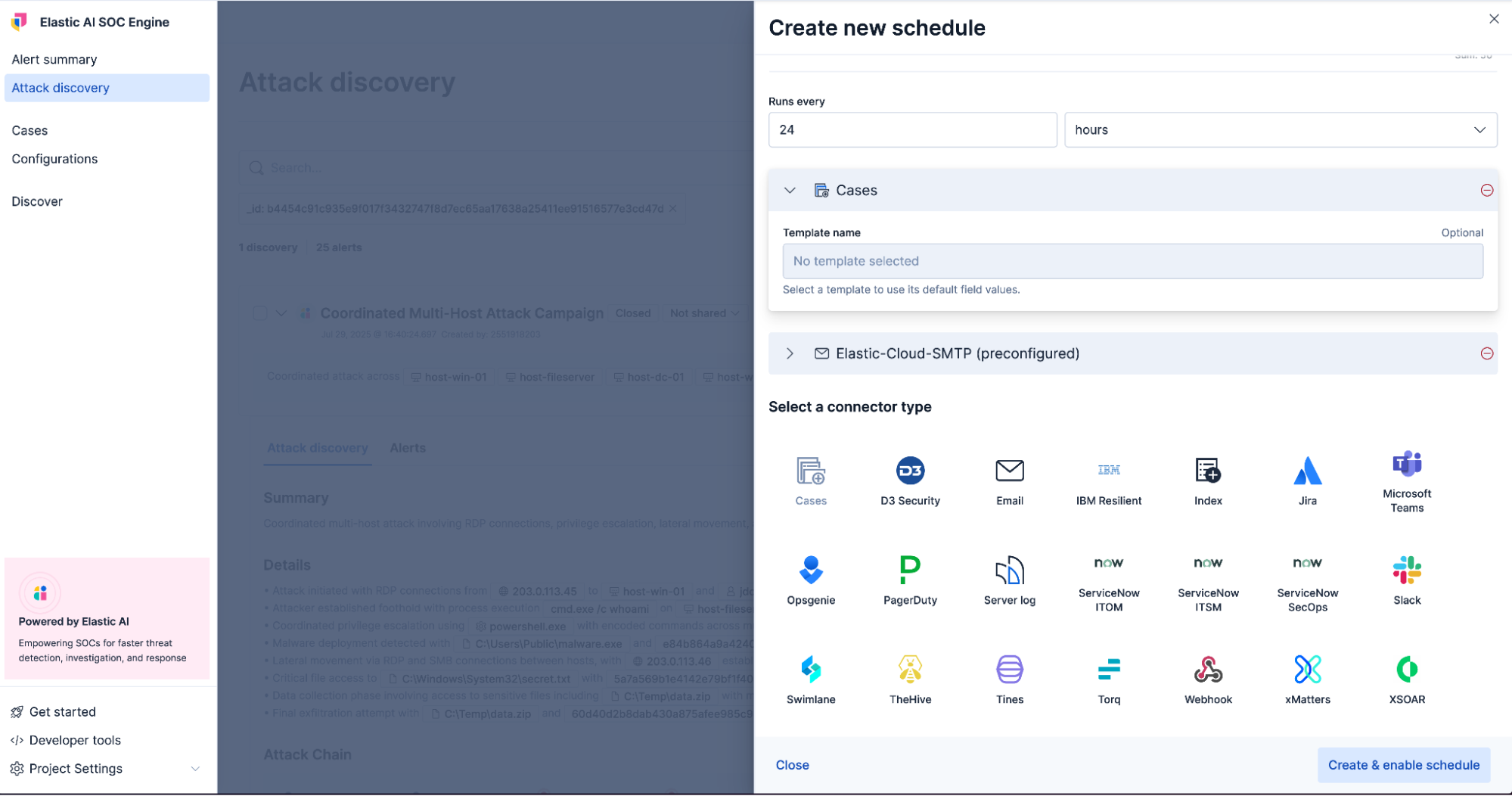
Task: Select the Cases connector type
Action: pos(811,481)
